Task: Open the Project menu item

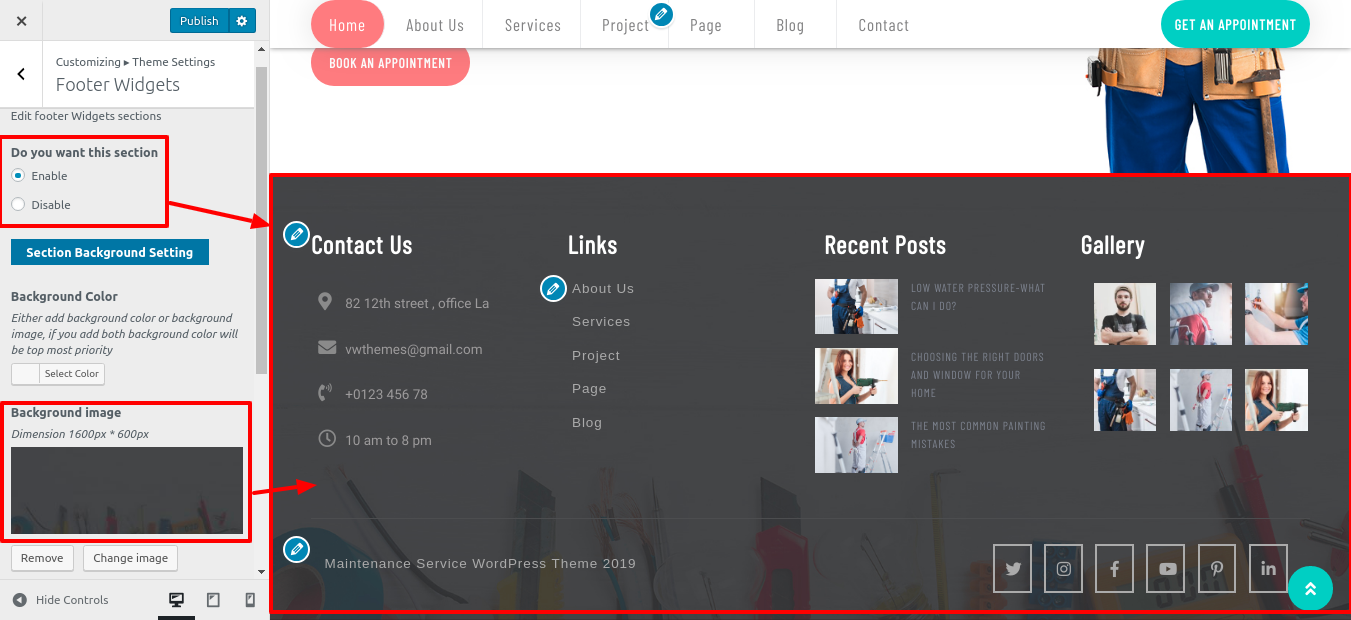Action: click(625, 25)
